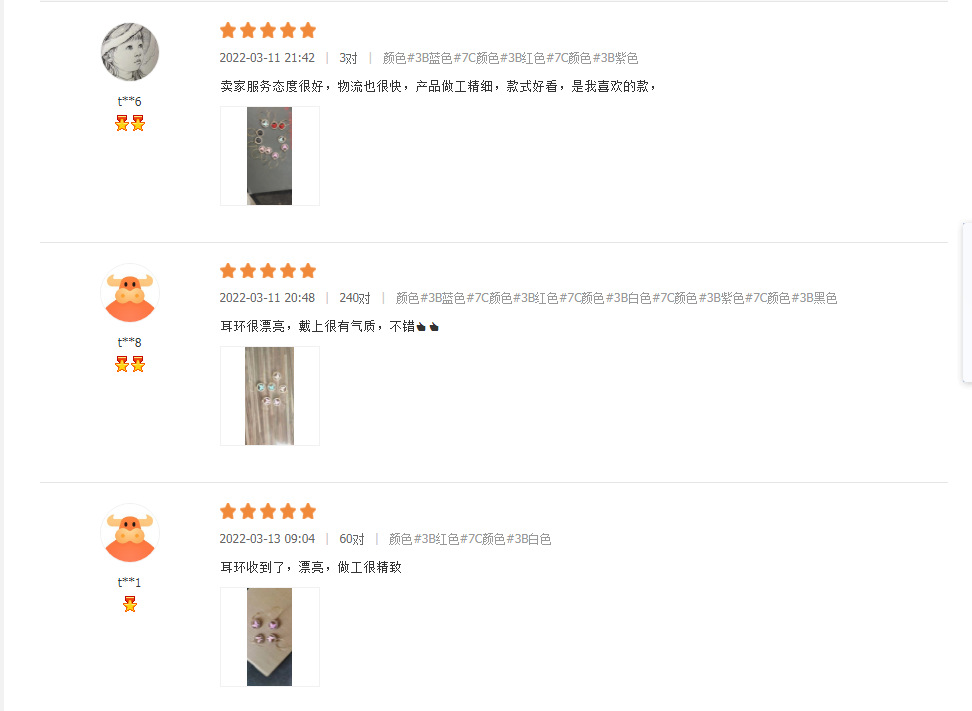Click the review text 耳环收到了
The height and width of the screenshot is (711, 972).
(x=311, y=567)
